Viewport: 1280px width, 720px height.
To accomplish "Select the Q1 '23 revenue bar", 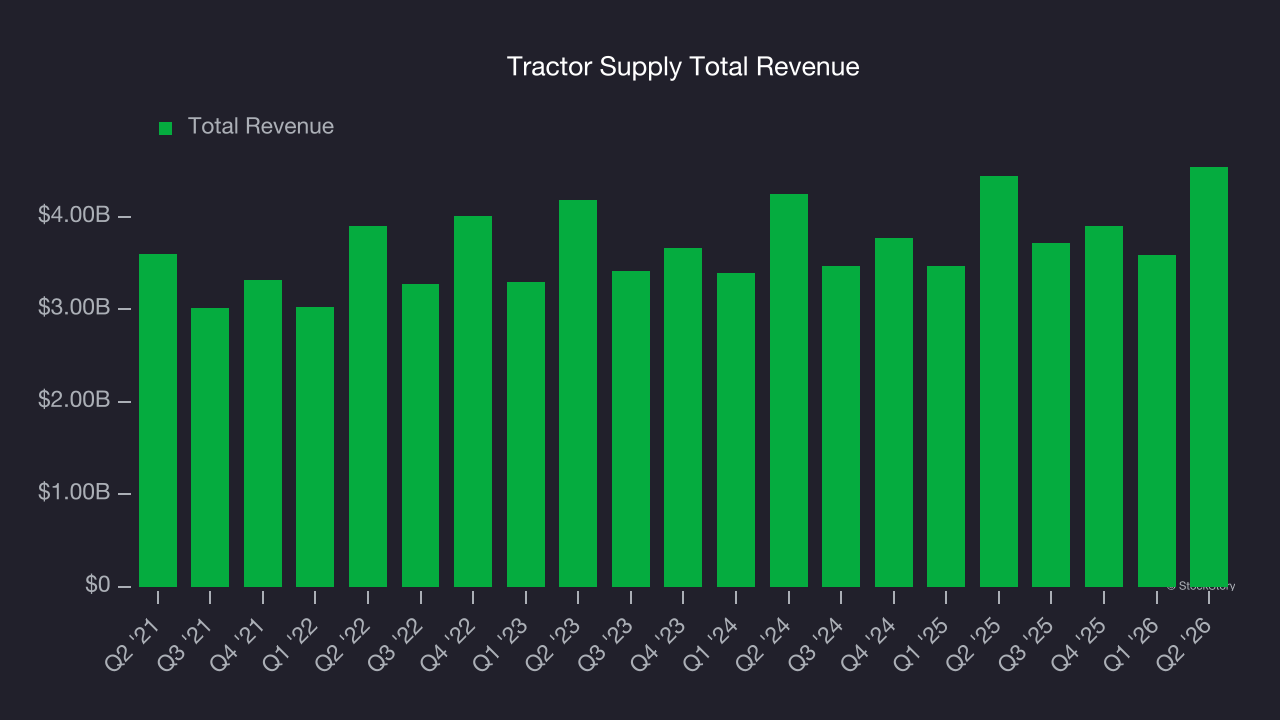I will (526, 434).
